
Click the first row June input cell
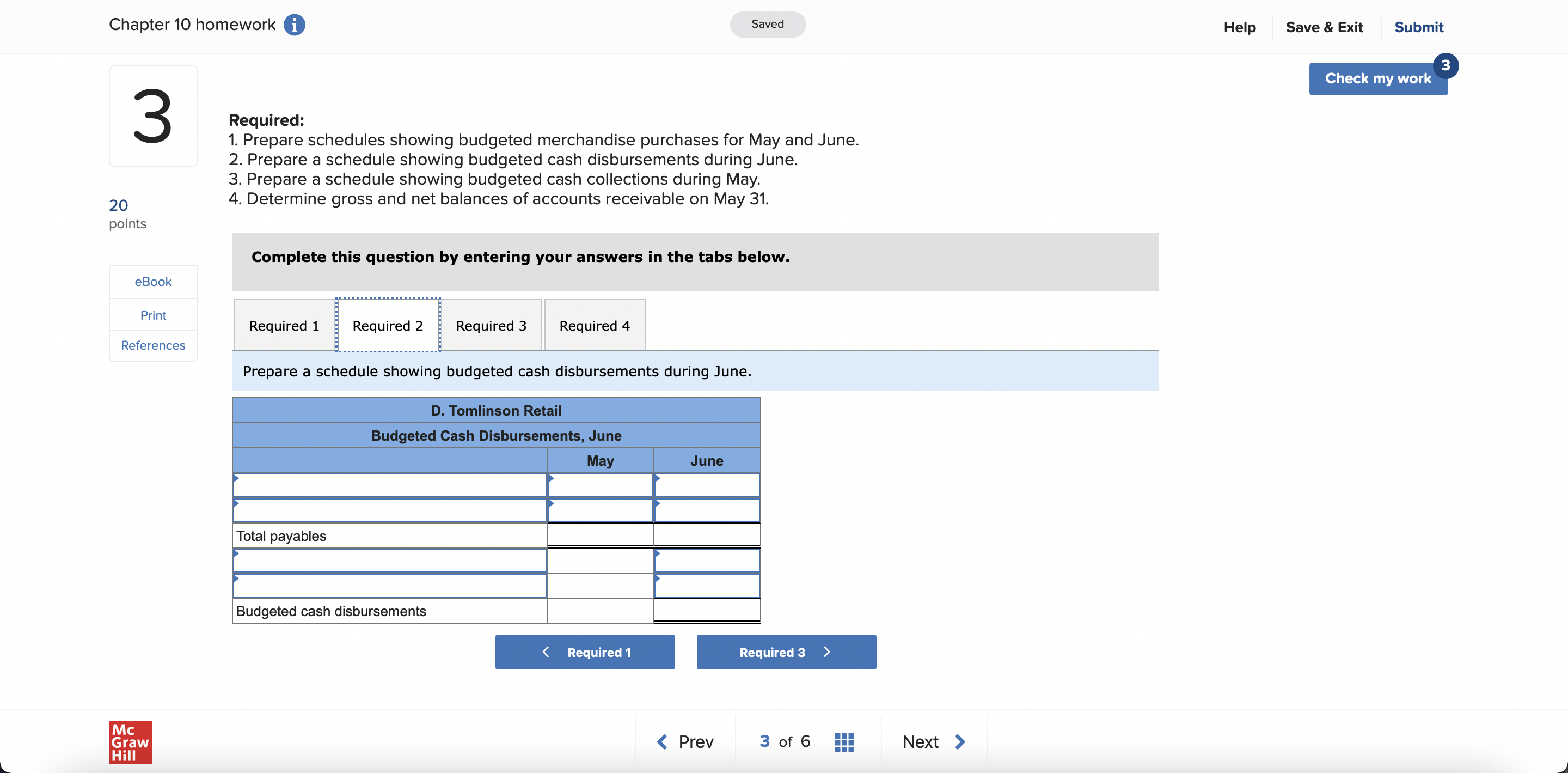pyautogui.click(x=707, y=486)
